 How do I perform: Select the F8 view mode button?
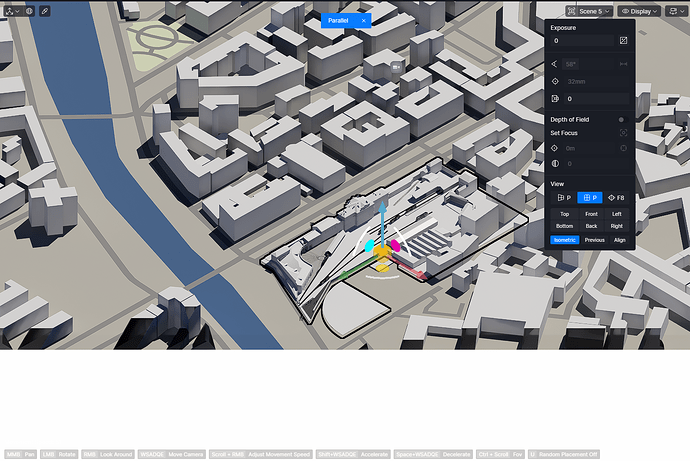pos(617,198)
